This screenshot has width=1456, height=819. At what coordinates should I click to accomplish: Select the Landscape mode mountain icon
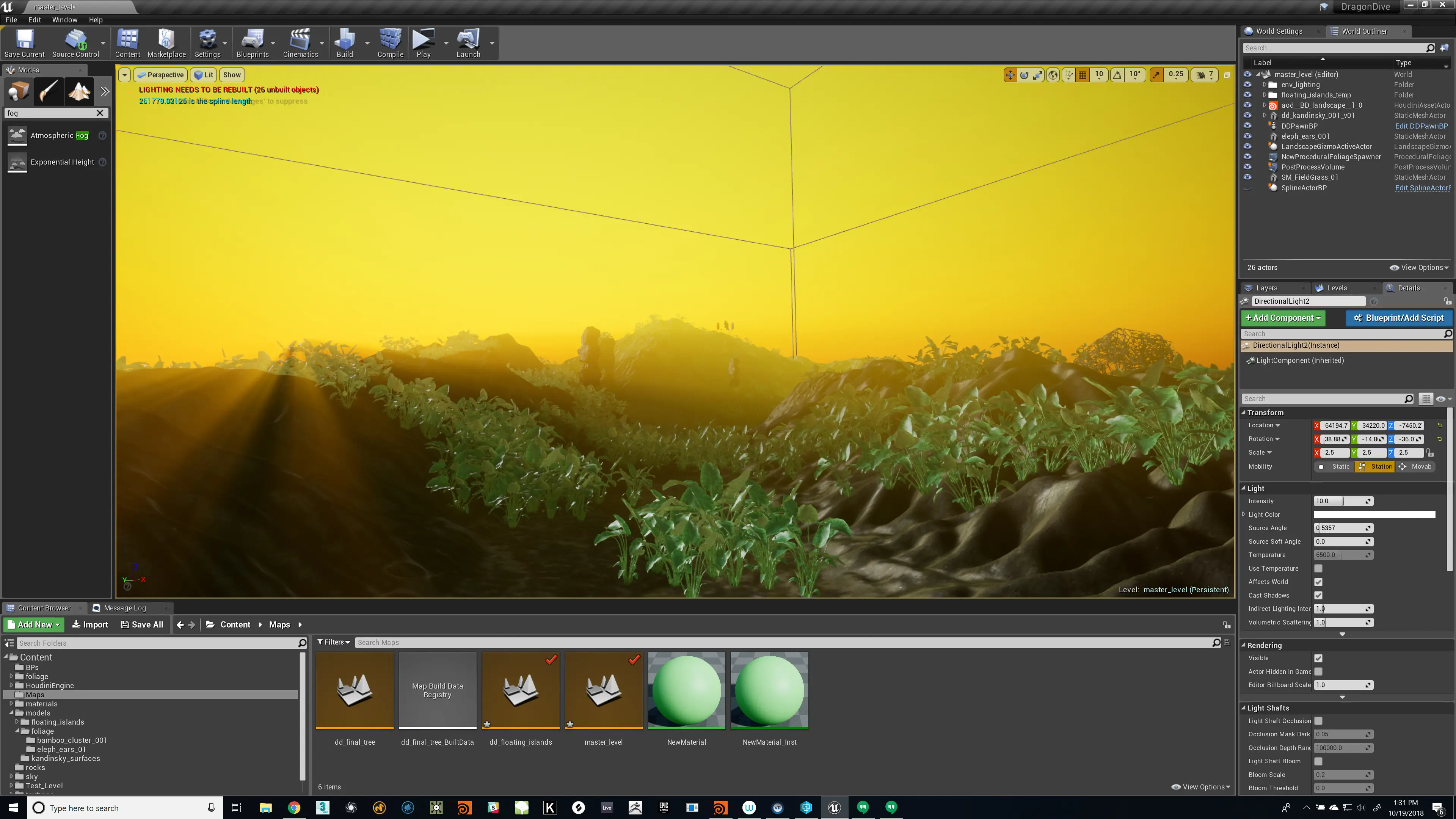coord(79,91)
